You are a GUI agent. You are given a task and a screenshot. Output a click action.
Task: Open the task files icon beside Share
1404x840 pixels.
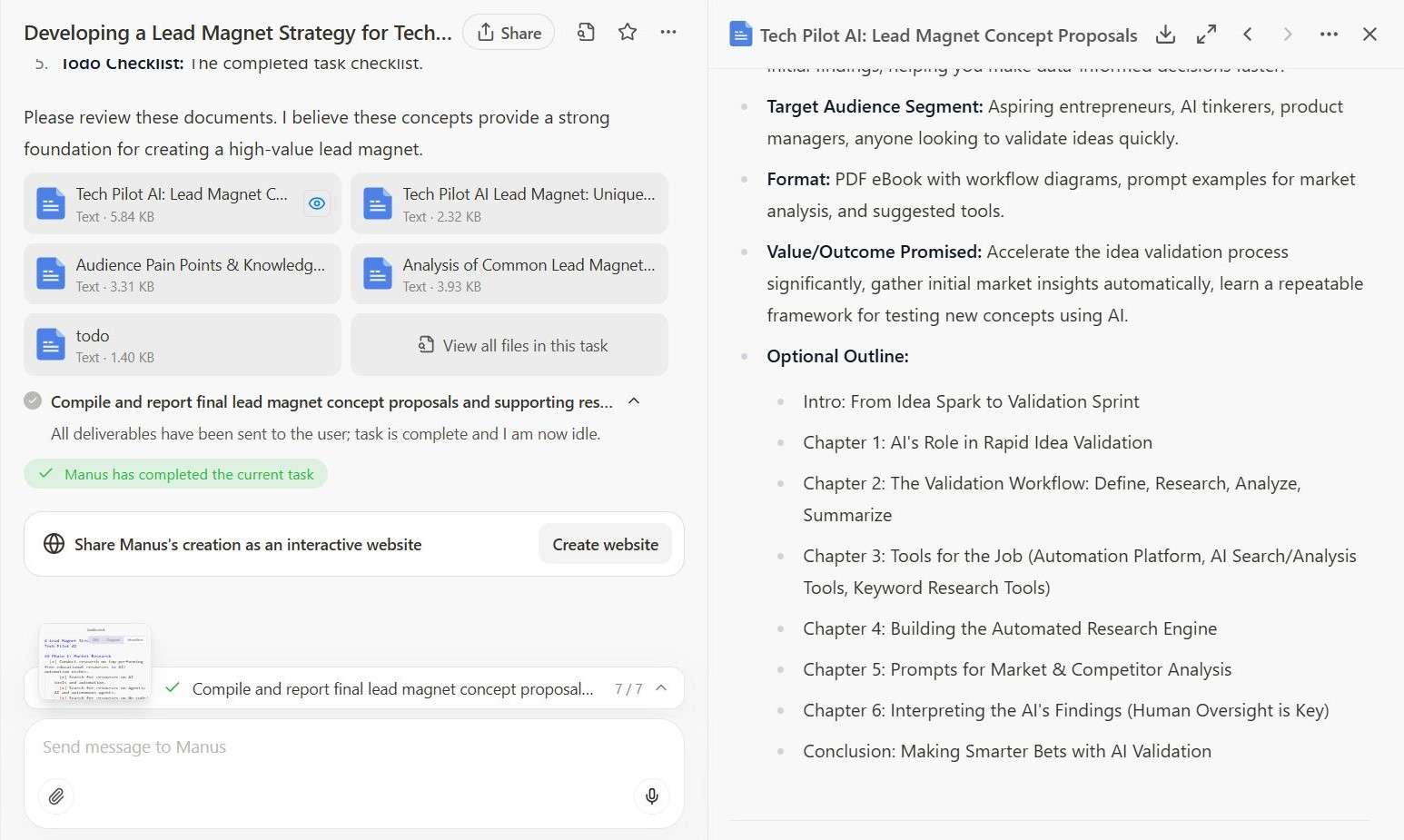[586, 33]
